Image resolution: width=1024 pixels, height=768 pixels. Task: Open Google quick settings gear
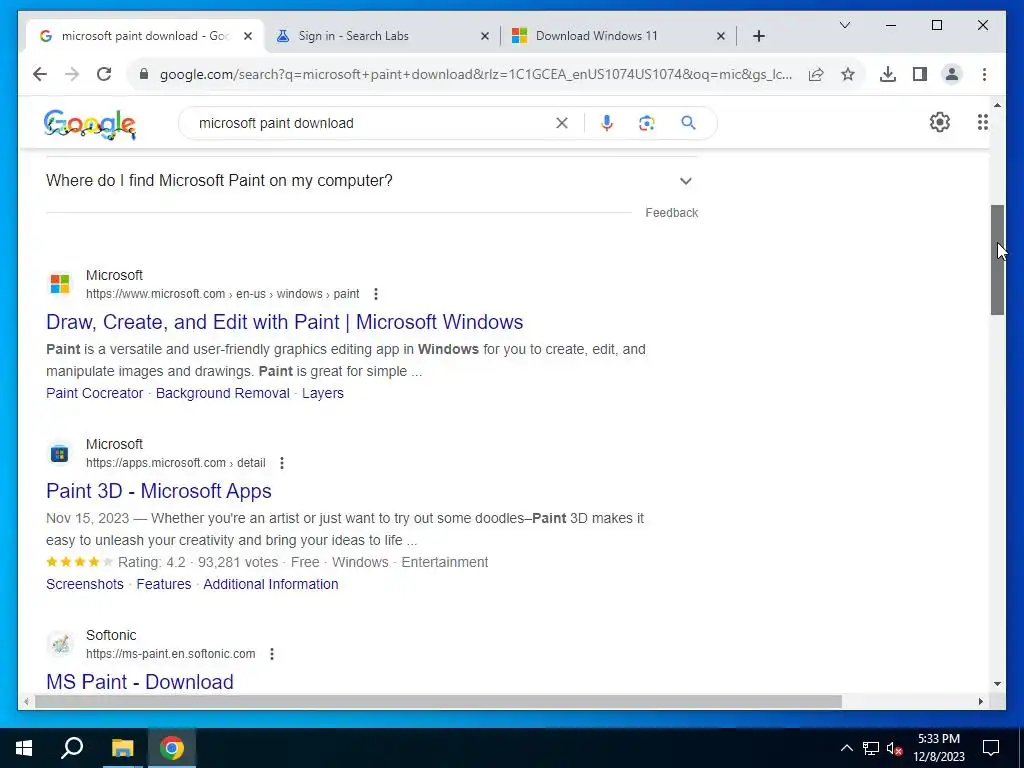[x=939, y=122]
